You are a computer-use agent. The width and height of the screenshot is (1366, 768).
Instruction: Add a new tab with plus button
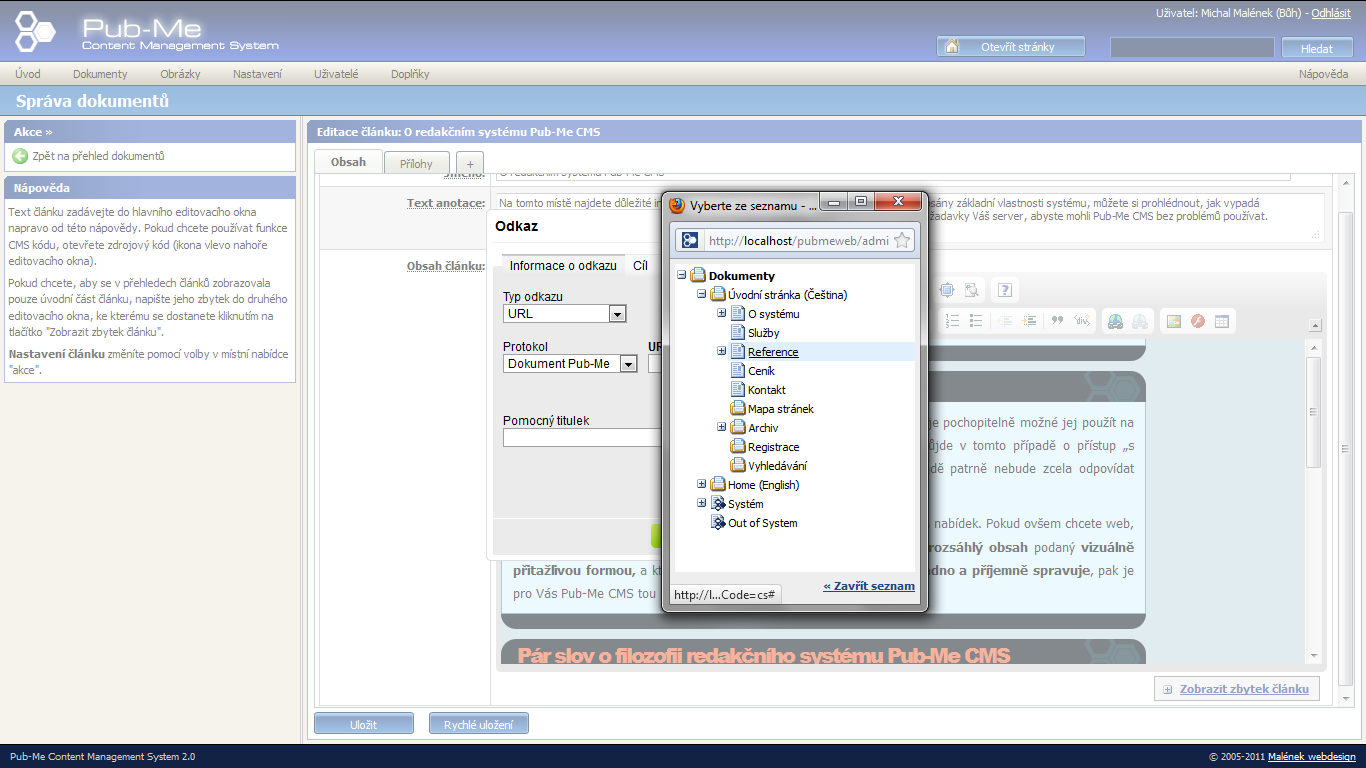point(470,163)
